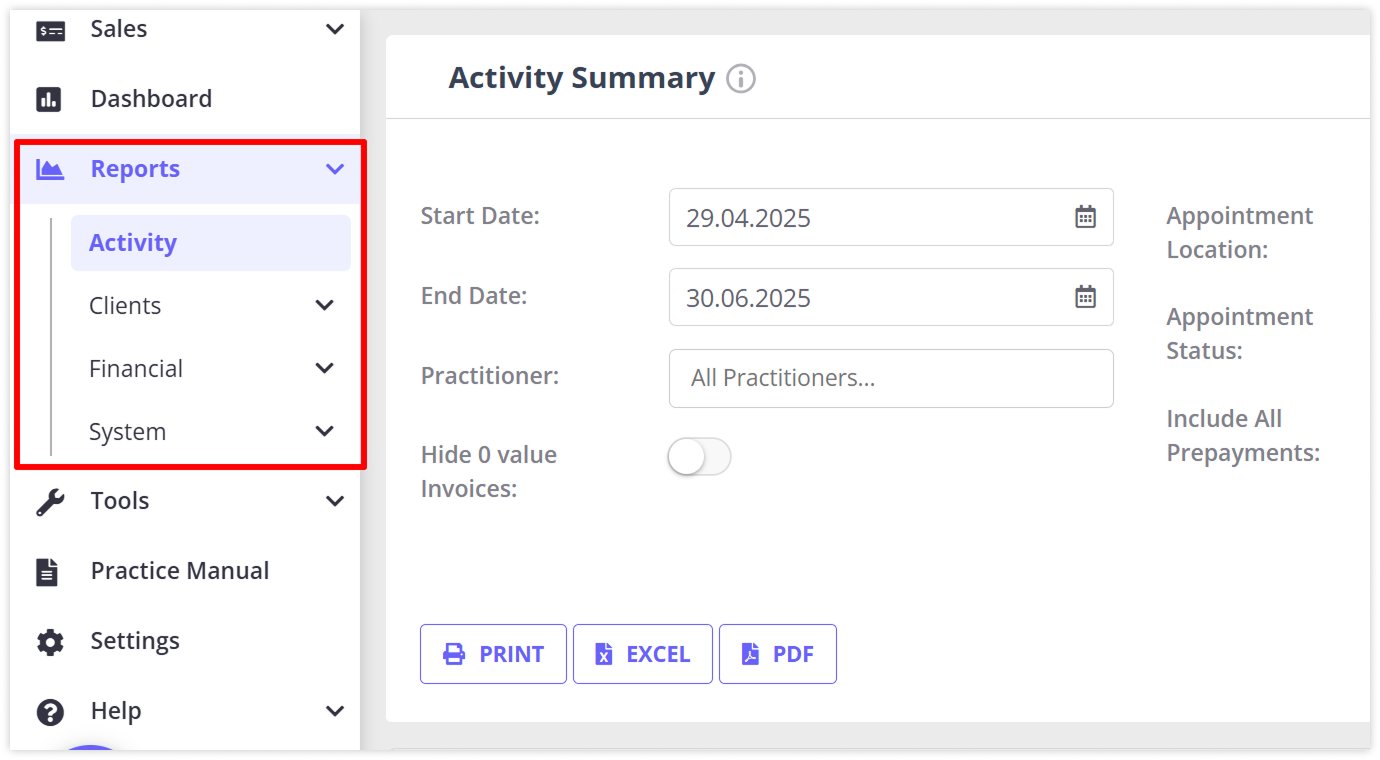The image size is (1380, 760).
Task: Toggle the Hide 0 value Invoices switch
Action: (699, 457)
